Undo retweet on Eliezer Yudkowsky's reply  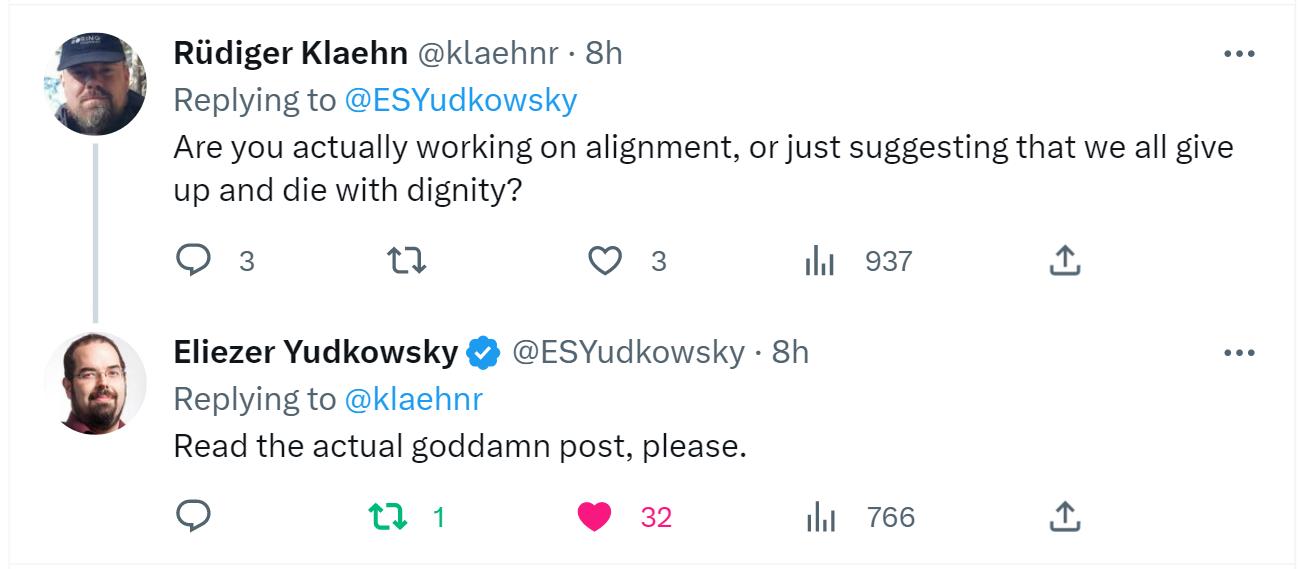388,517
